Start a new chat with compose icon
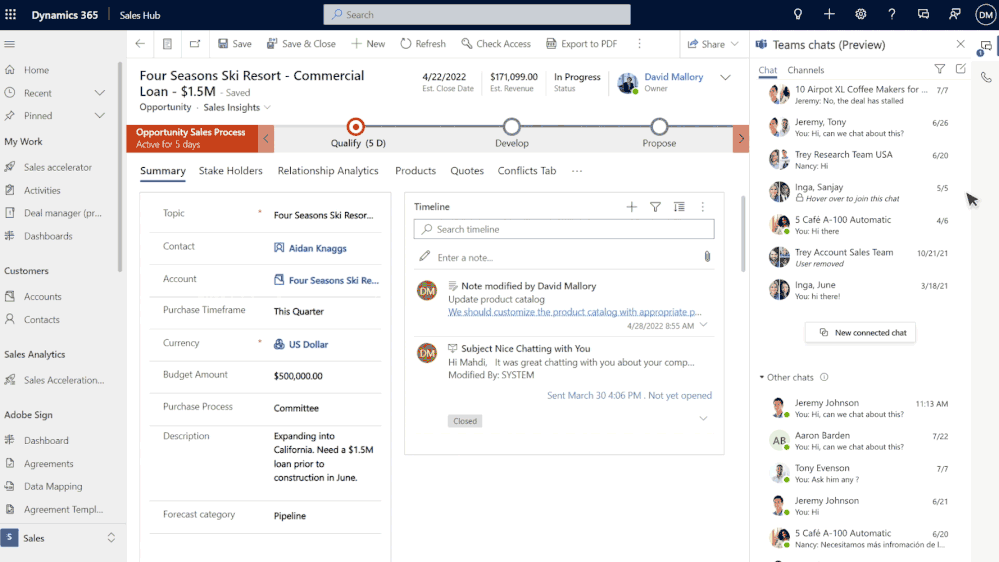This screenshot has height=562, width=999. 961,69
